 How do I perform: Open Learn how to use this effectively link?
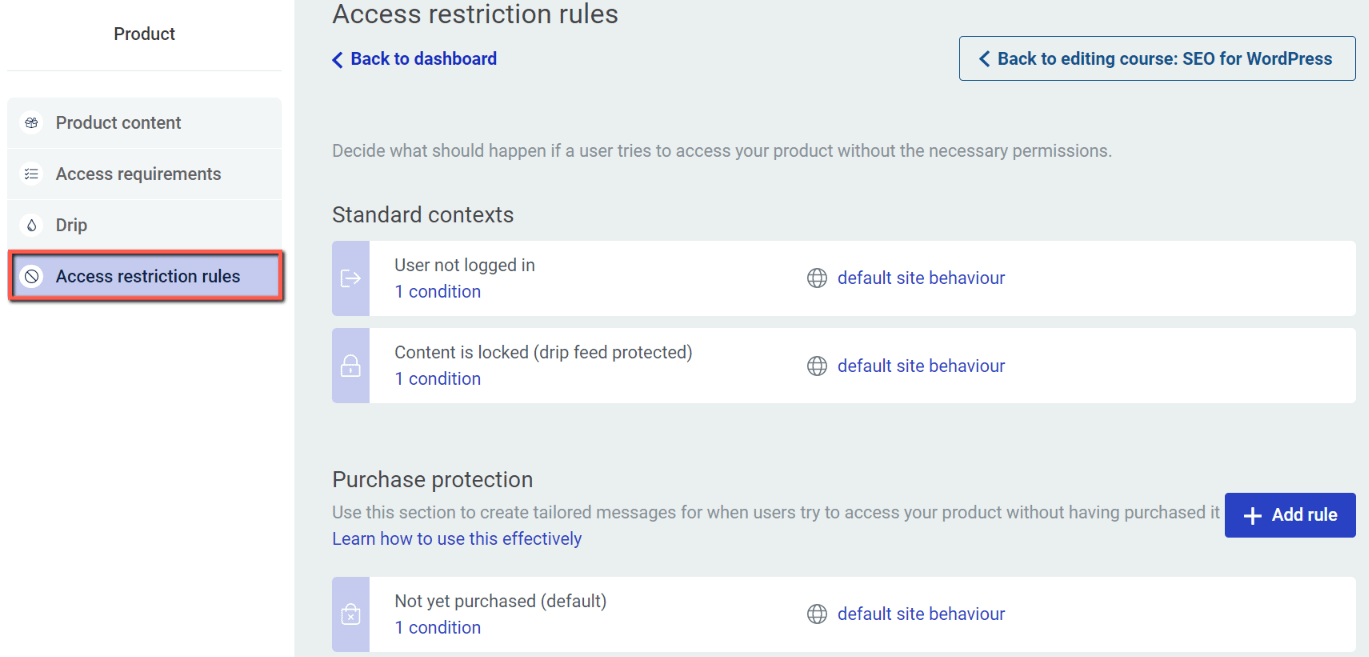coord(457,539)
